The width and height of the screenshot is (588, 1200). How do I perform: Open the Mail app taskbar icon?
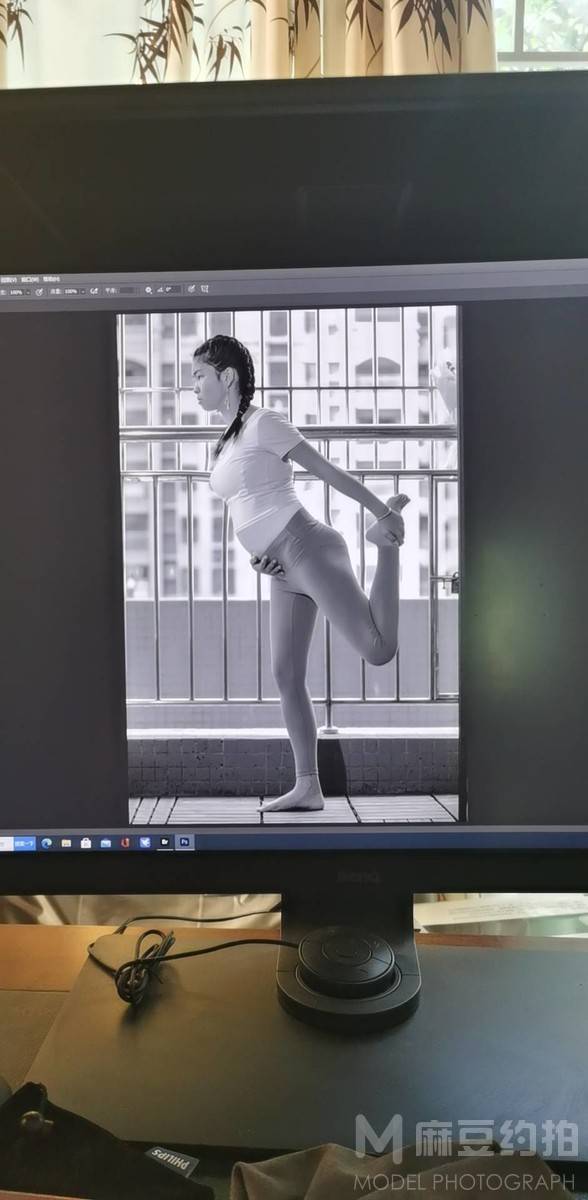[x=106, y=843]
